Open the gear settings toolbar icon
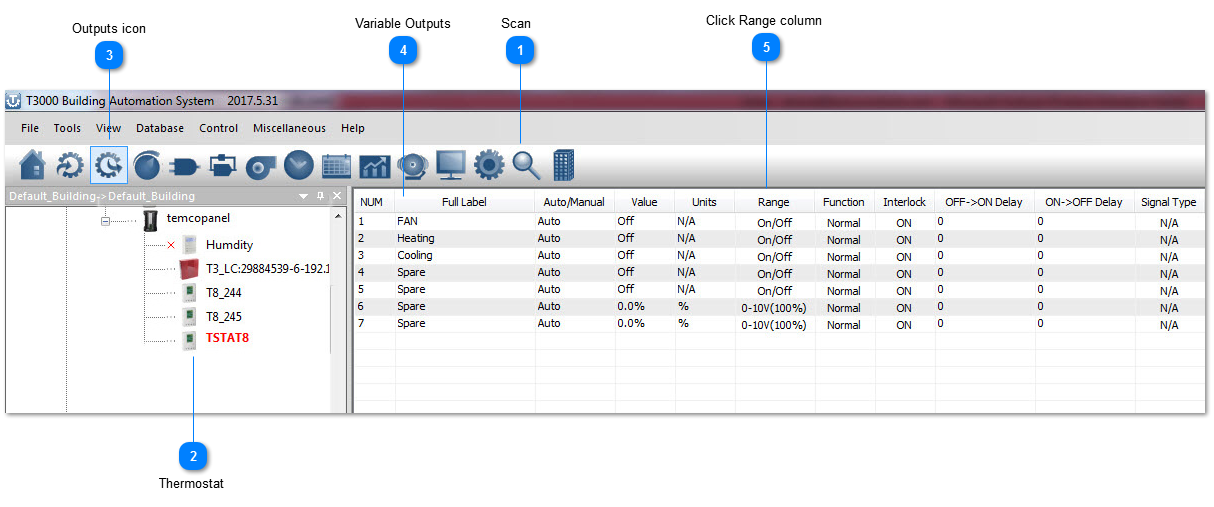 489,165
